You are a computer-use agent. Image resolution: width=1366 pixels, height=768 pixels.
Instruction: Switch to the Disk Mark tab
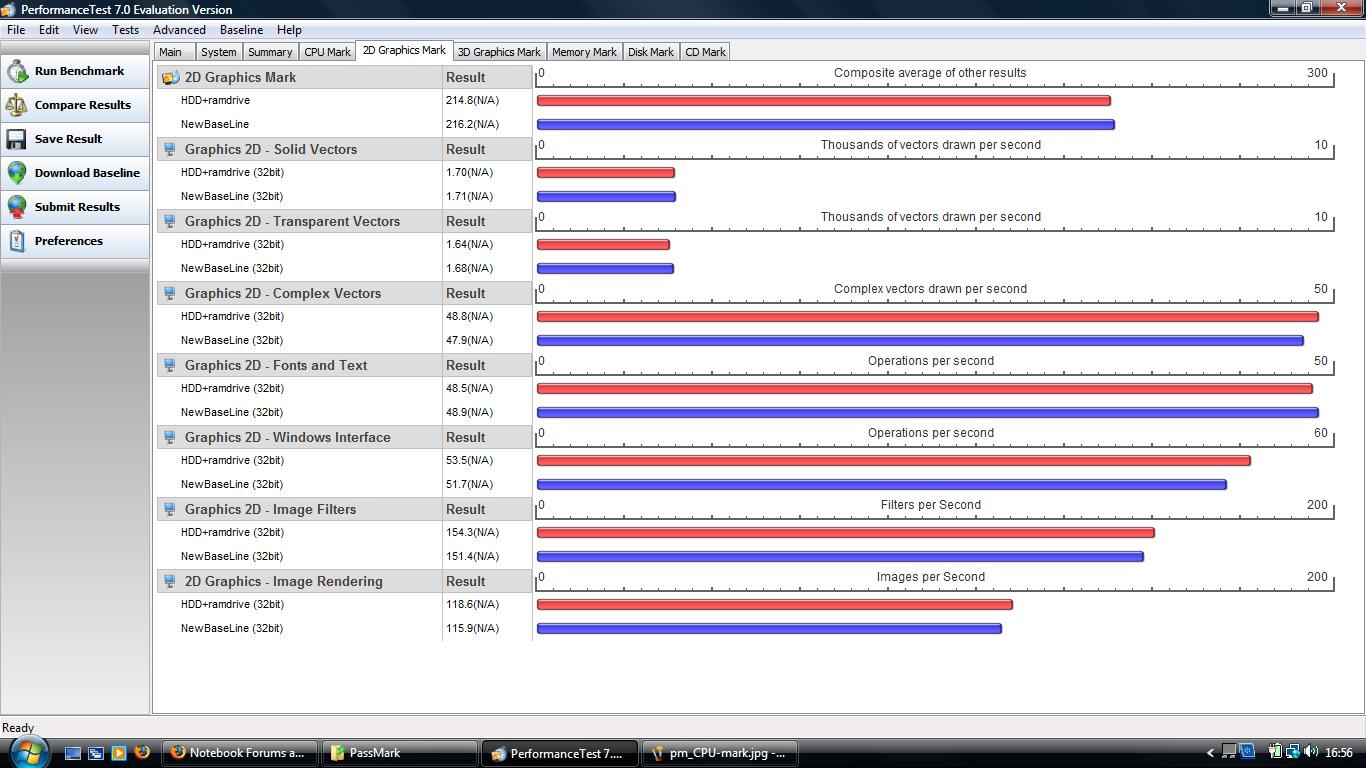click(651, 52)
